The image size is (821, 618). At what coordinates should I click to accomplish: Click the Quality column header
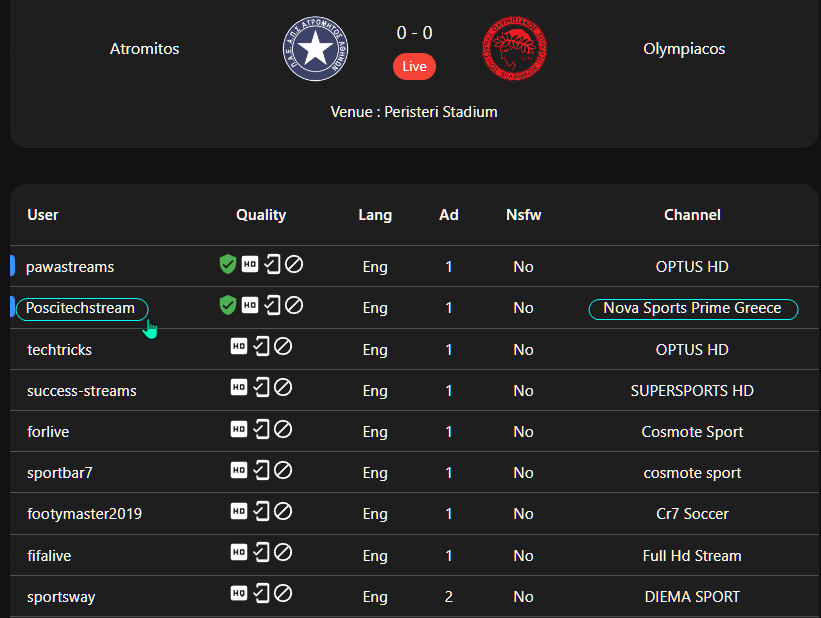[x=261, y=215]
